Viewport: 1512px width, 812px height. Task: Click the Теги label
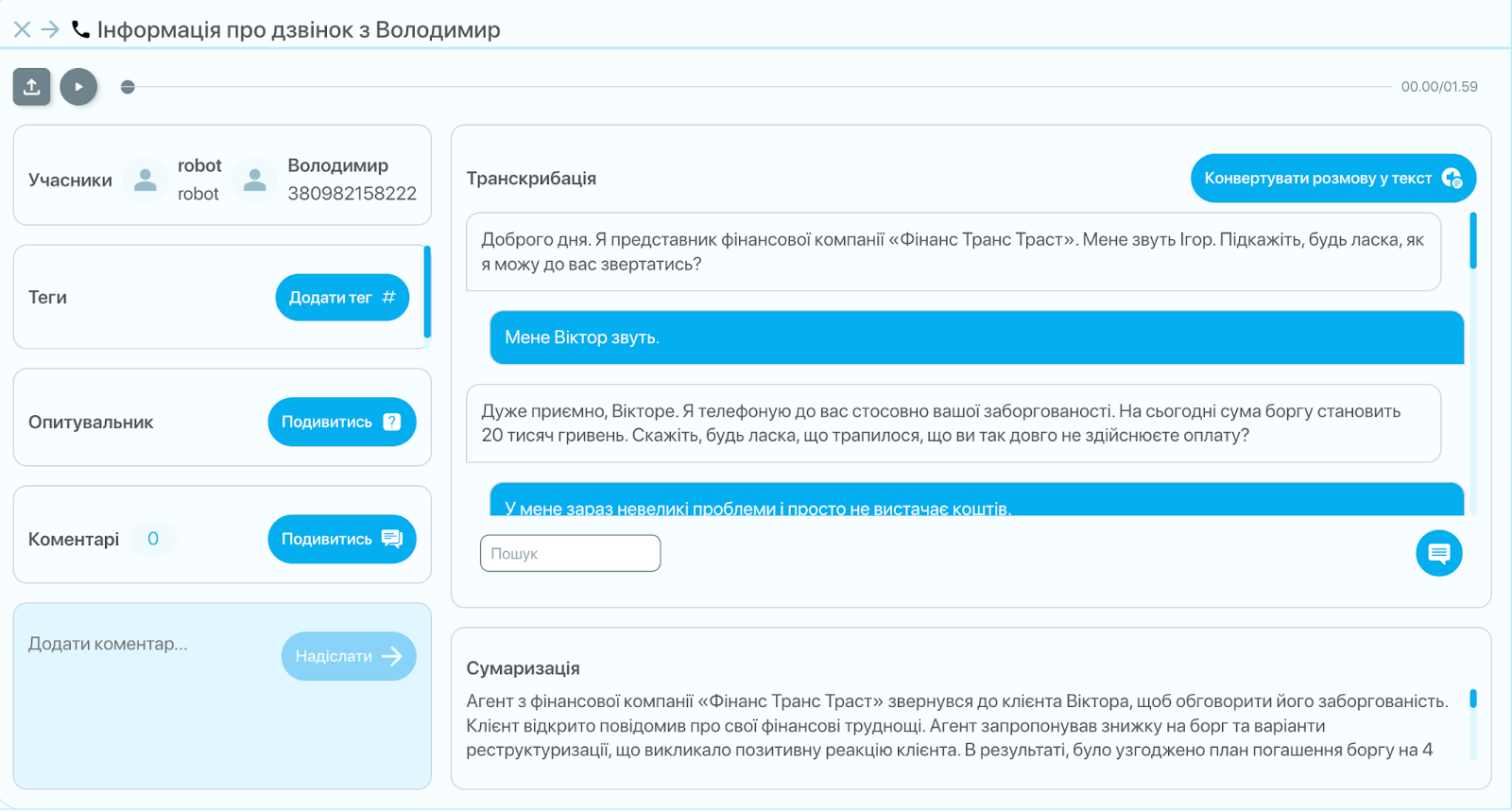(x=47, y=298)
